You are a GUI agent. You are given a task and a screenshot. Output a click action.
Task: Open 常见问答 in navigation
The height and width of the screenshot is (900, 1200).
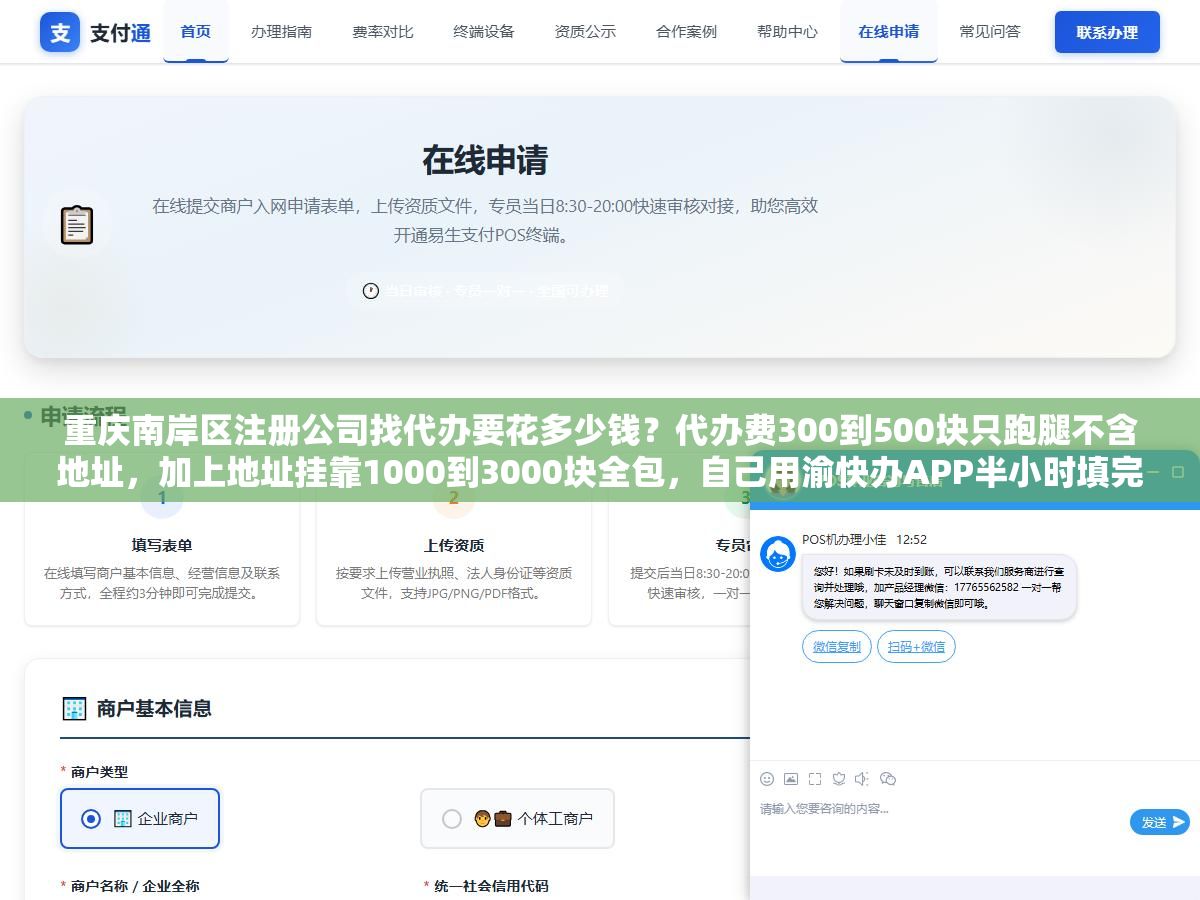(x=990, y=31)
